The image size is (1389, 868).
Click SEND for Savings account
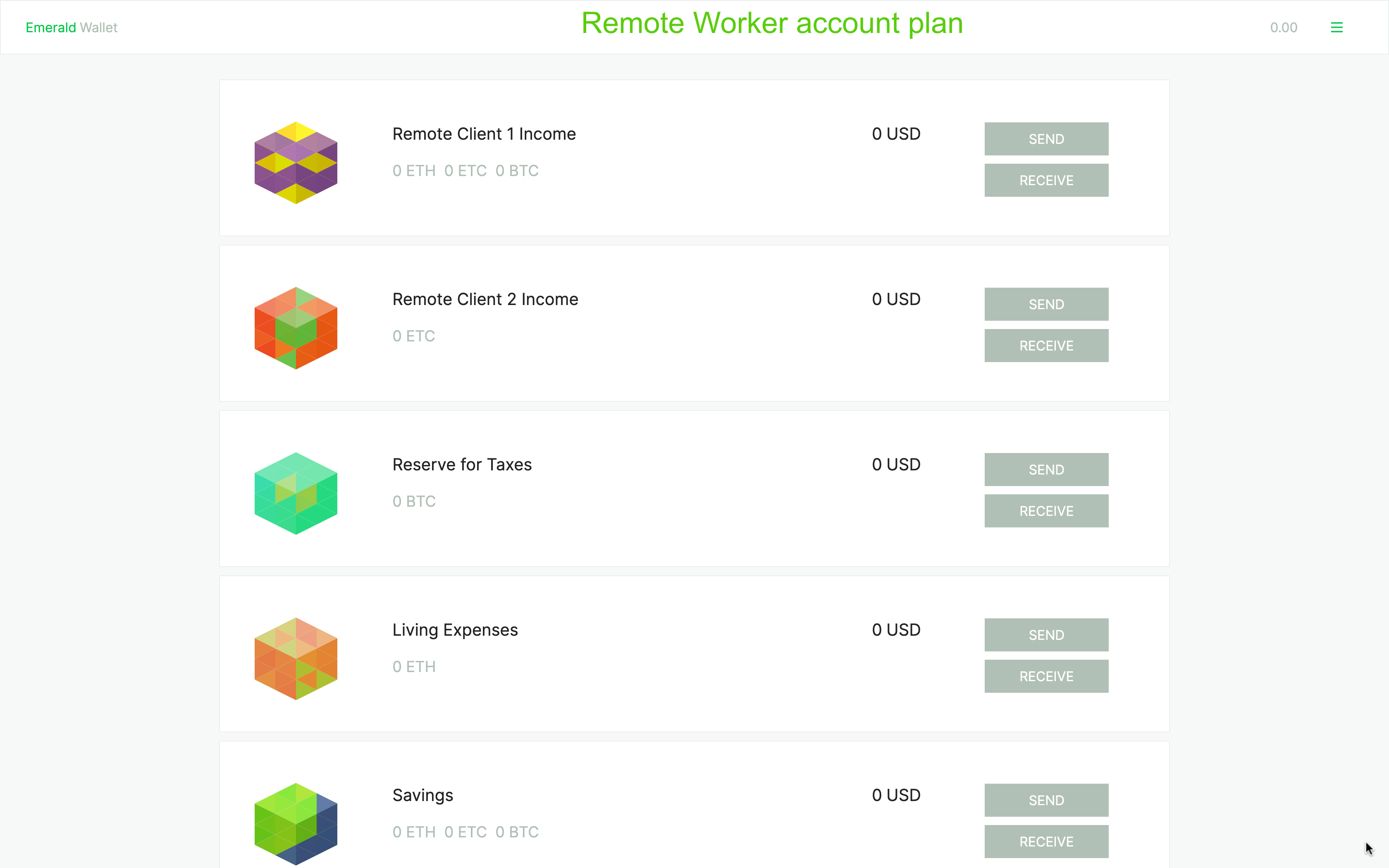point(1046,800)
